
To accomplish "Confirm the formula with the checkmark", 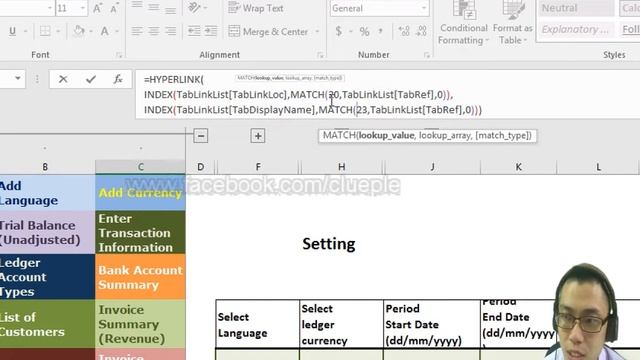I will tap(91, 79).
